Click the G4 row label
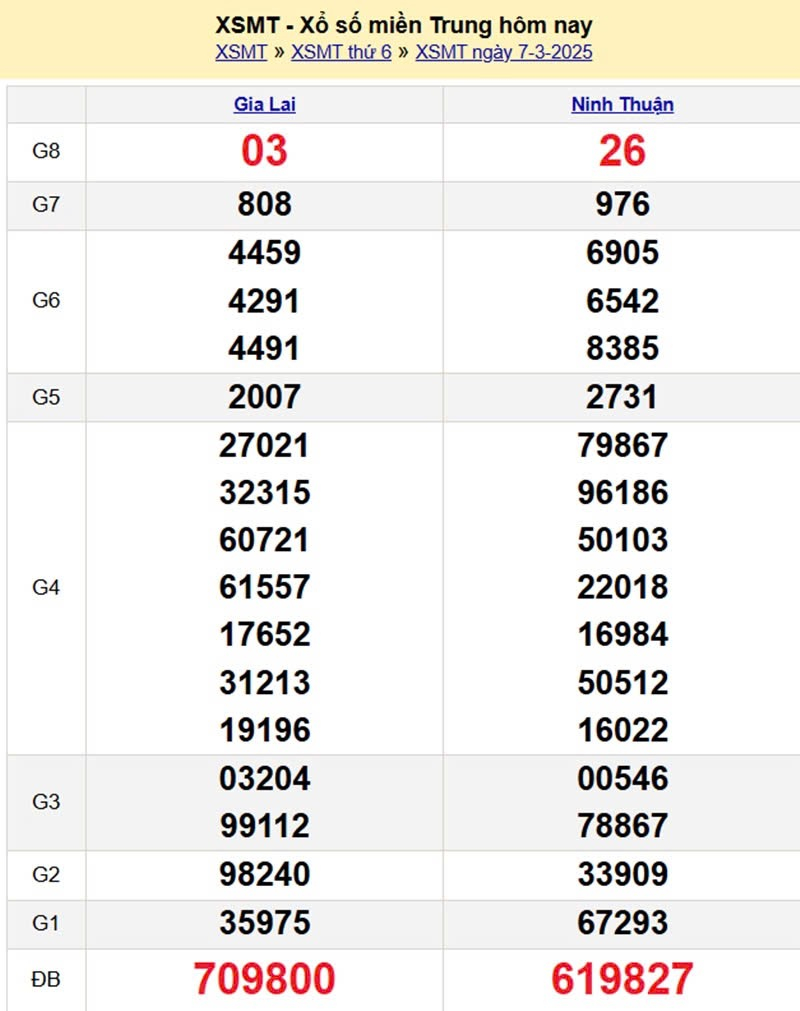The width and height of the screenshot is (800, 1011). click(x=46, y=587)
